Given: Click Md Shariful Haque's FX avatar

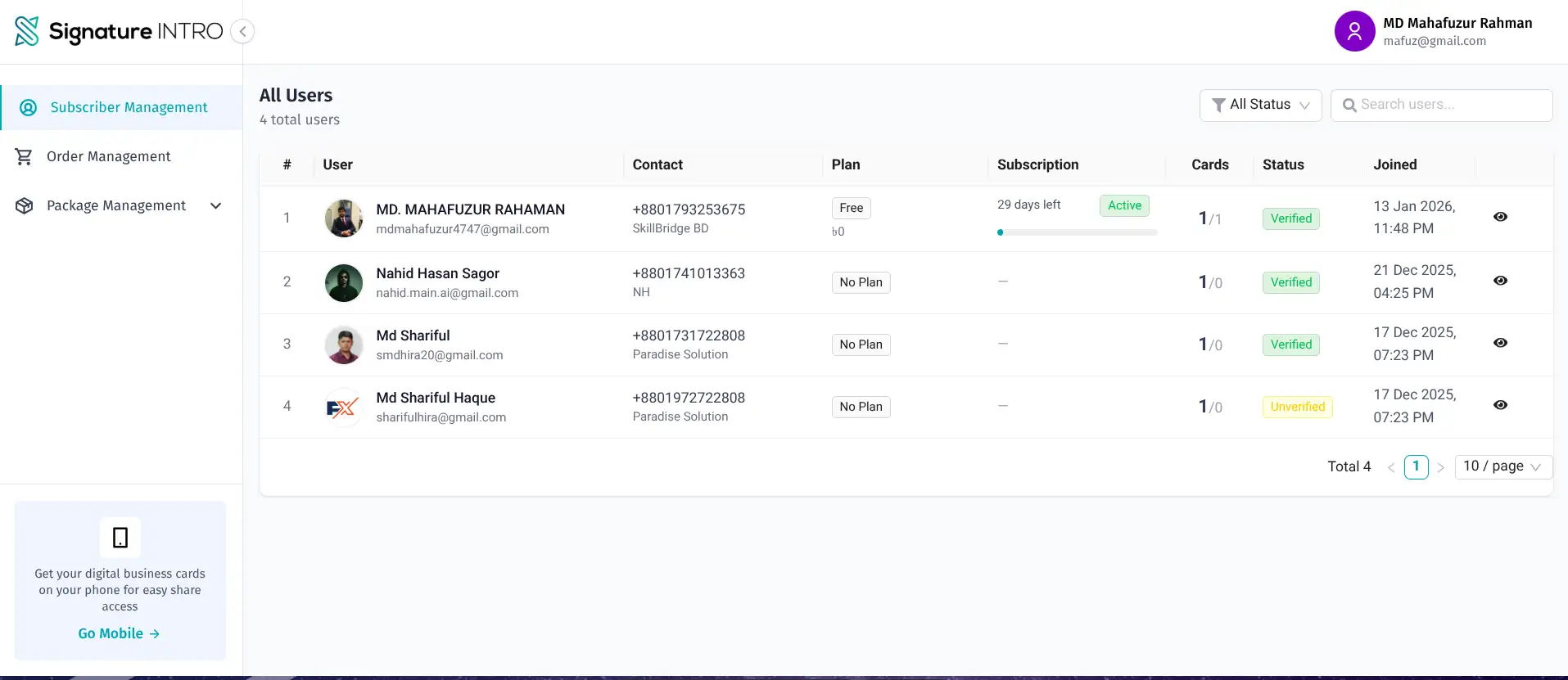Looking at the screenshot, I should click(343, 407).
